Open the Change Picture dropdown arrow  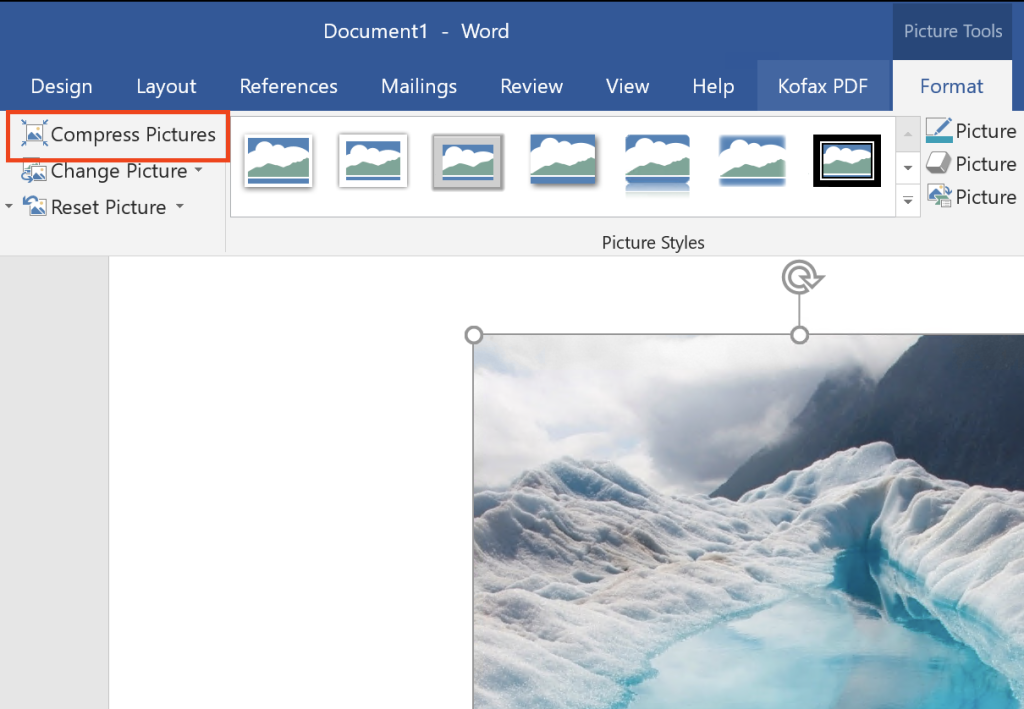[x=198, y=171]
